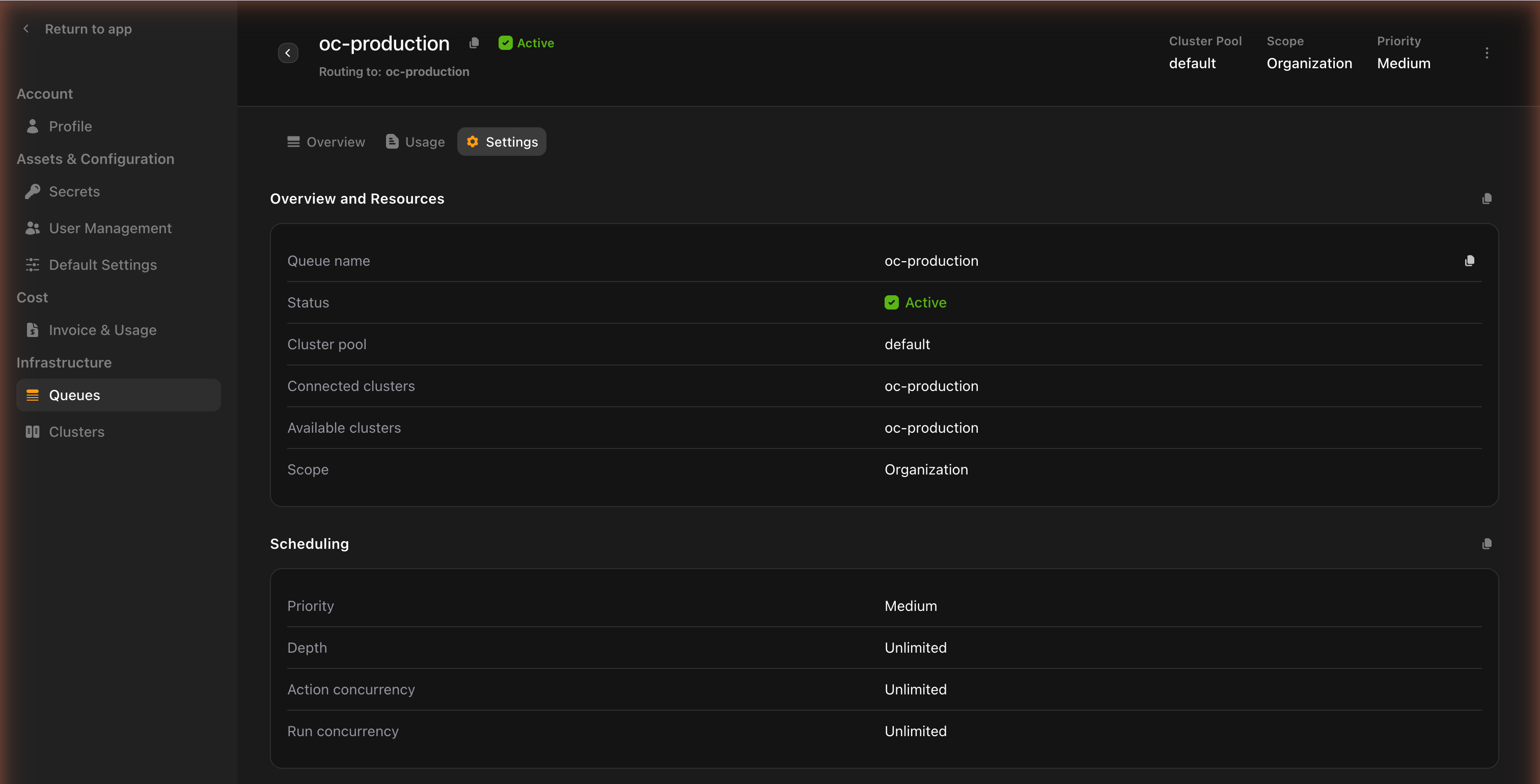Click the Queue name label
The image size is (1540, 784).
tap(328, 261)
